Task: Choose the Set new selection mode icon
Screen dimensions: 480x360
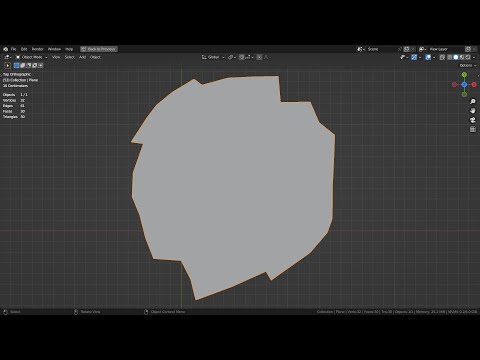Action: click(x=17, y=66)
